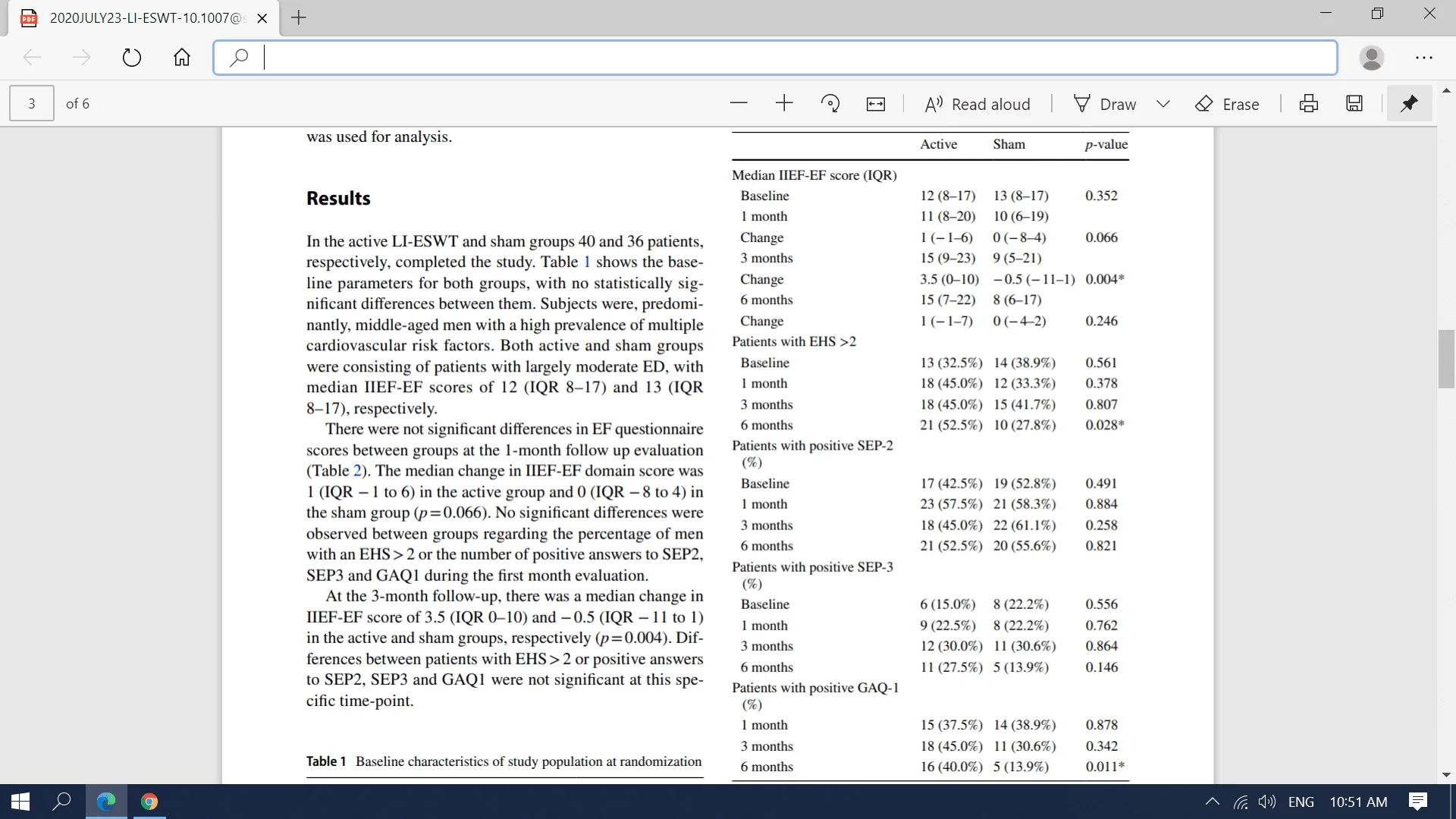Image resolution: width=1456 pixels, height=819 pixels.
Task: Select the Erase tool
Action: pos(1227,104)
